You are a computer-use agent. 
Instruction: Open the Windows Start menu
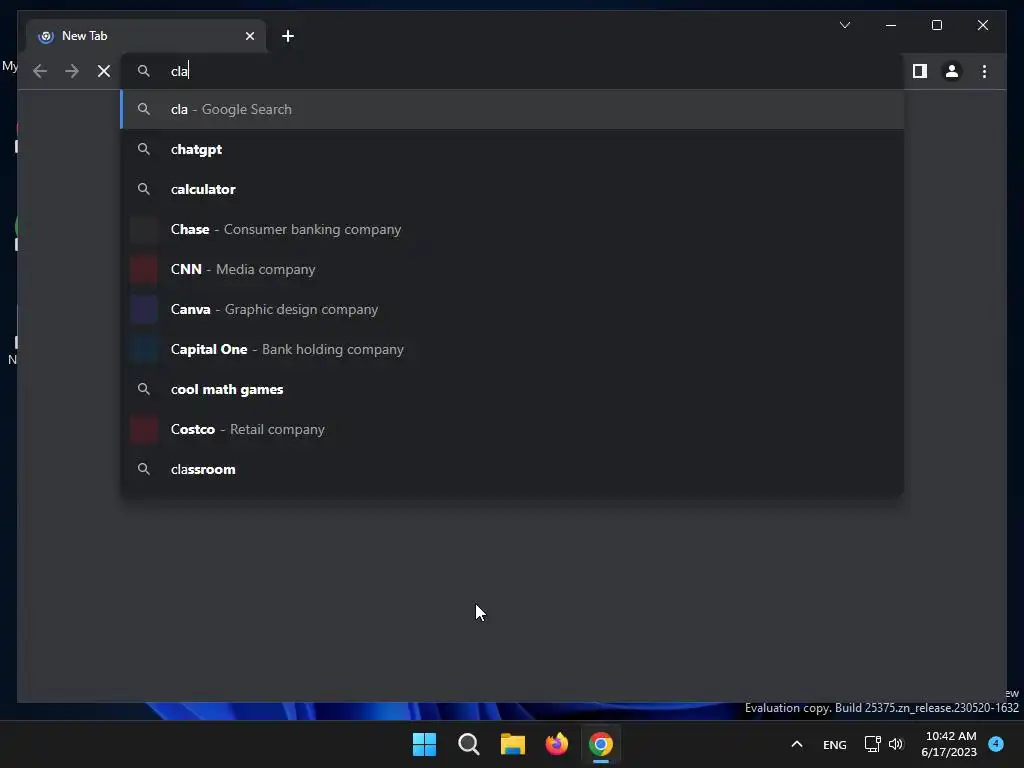(x=424, y=744)
